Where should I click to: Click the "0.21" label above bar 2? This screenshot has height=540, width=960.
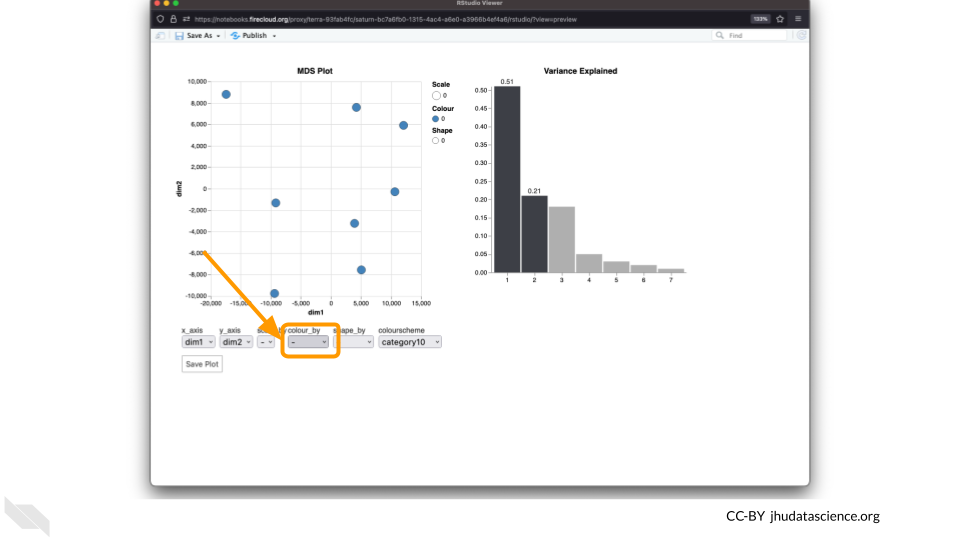click(534, 191)
